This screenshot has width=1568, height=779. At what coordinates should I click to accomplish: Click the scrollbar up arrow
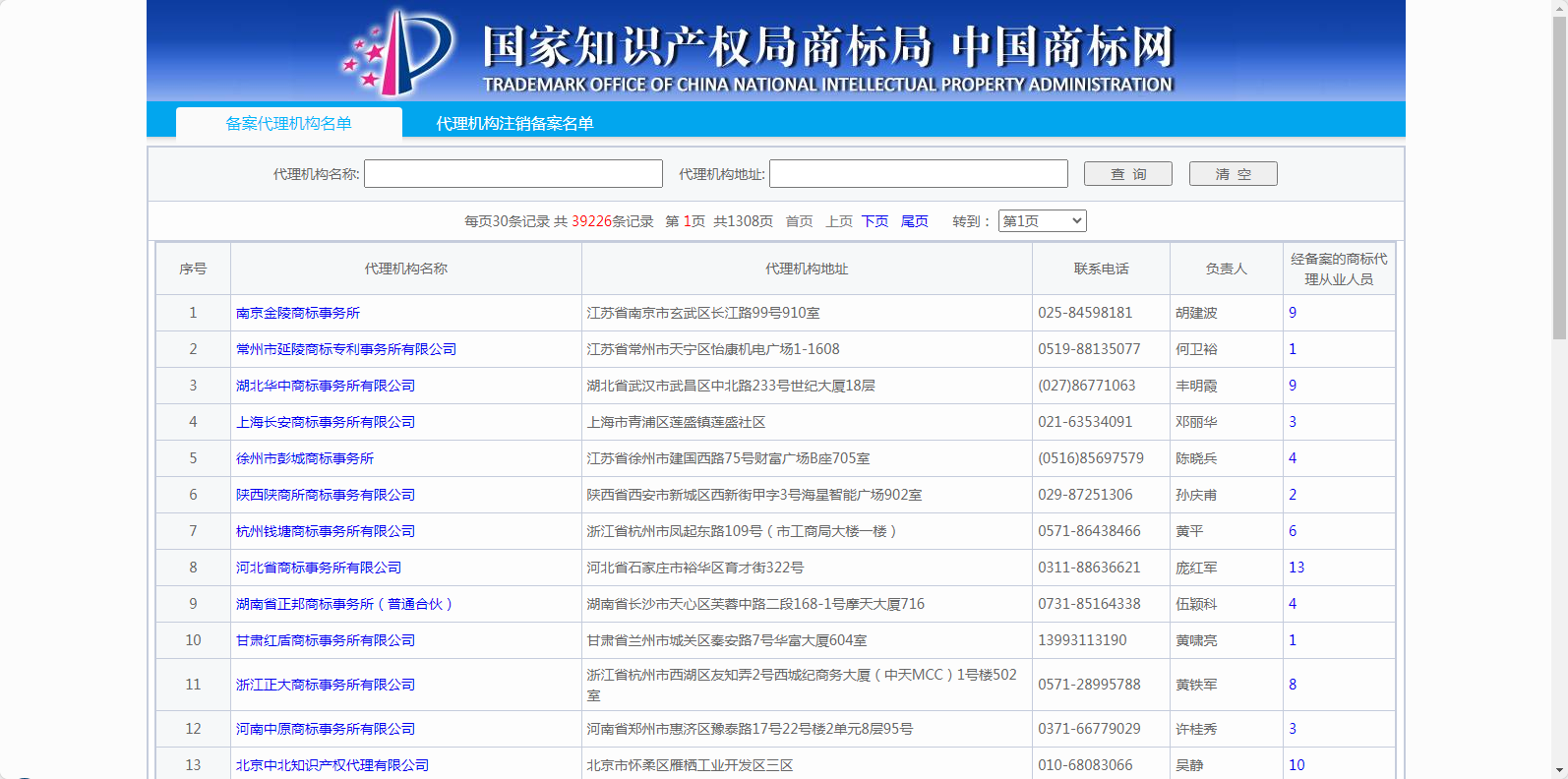(x=1559, y=8)
